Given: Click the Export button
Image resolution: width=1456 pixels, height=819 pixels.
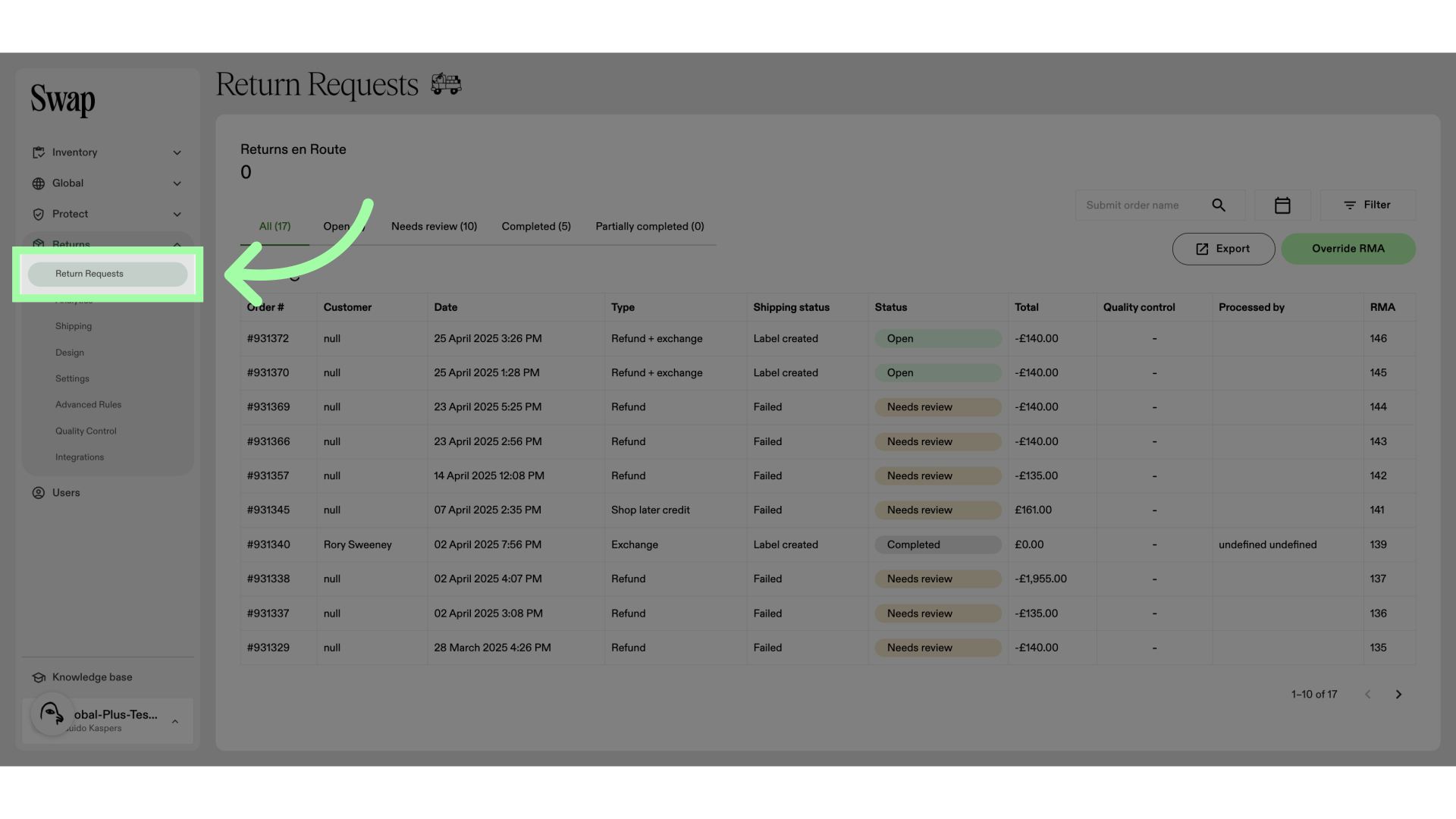Looking at the screenshot, I should [1223, 249].
